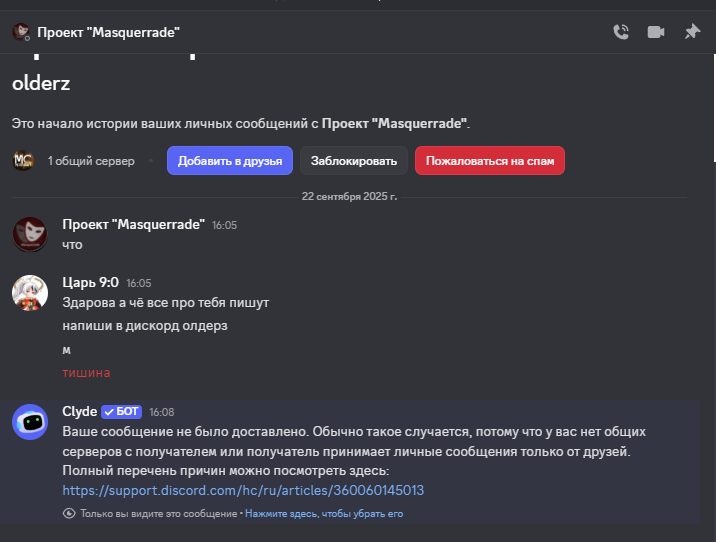Viewport: 716px width, 542px height.
Task: Click the Проект "Masquerrade" title in the header
Action: 108,32
